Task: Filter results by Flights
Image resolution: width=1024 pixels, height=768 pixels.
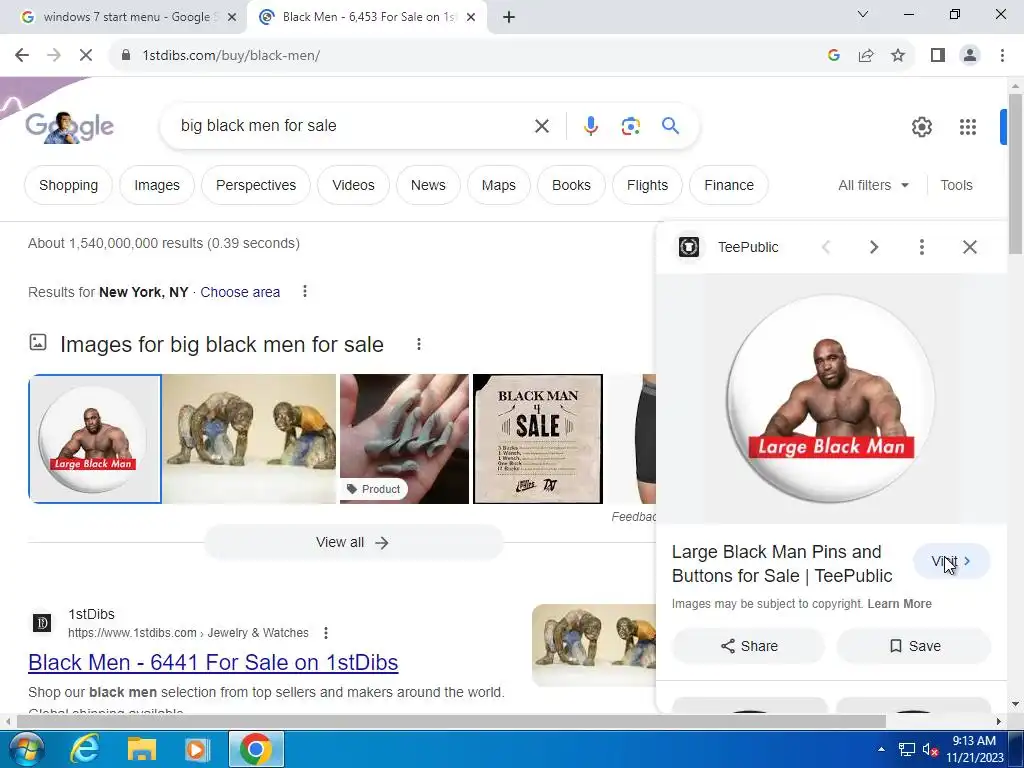Action: pos(647,185)
